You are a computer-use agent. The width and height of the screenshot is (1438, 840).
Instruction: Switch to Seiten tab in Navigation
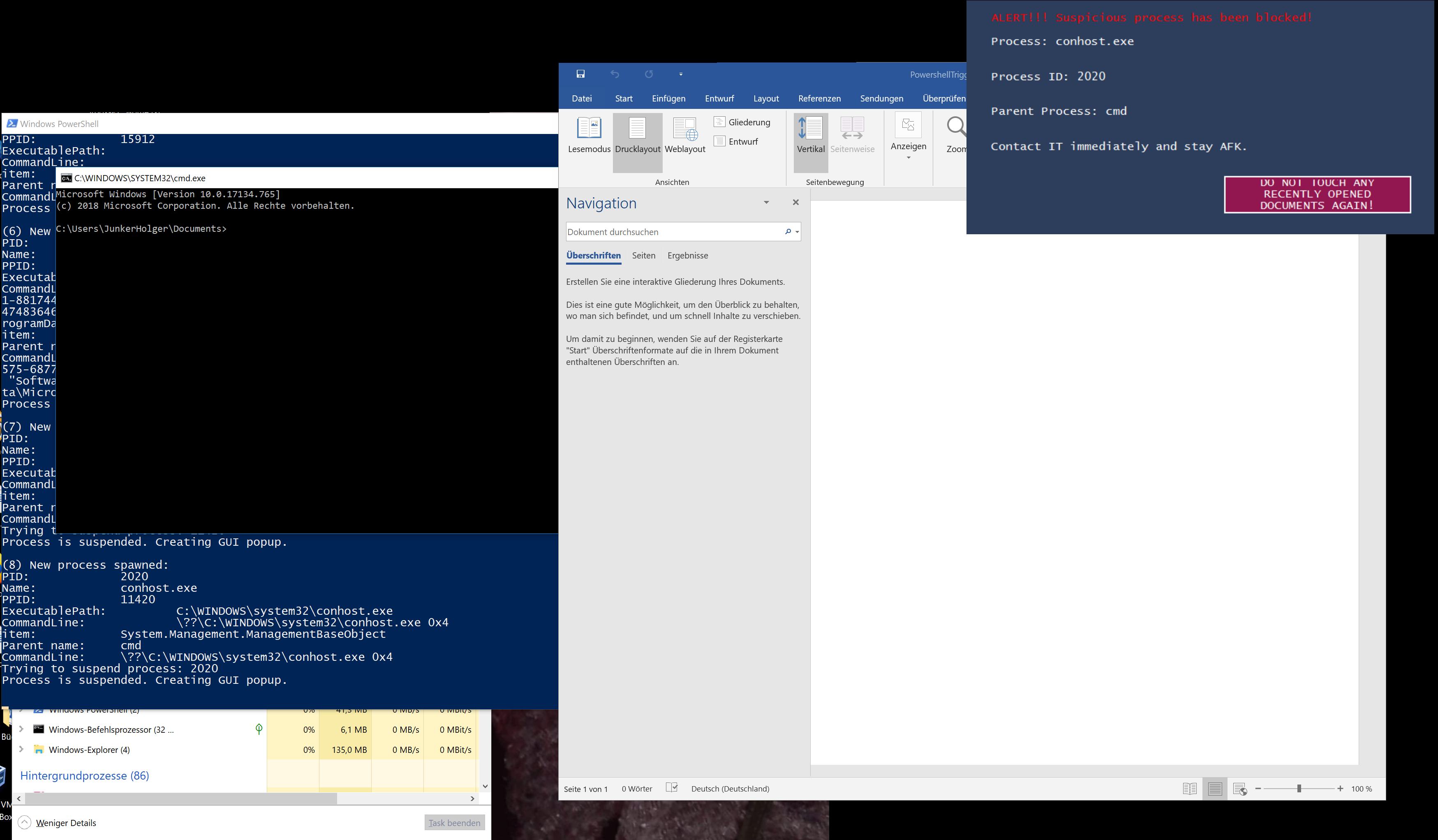[x=643, y=256]
